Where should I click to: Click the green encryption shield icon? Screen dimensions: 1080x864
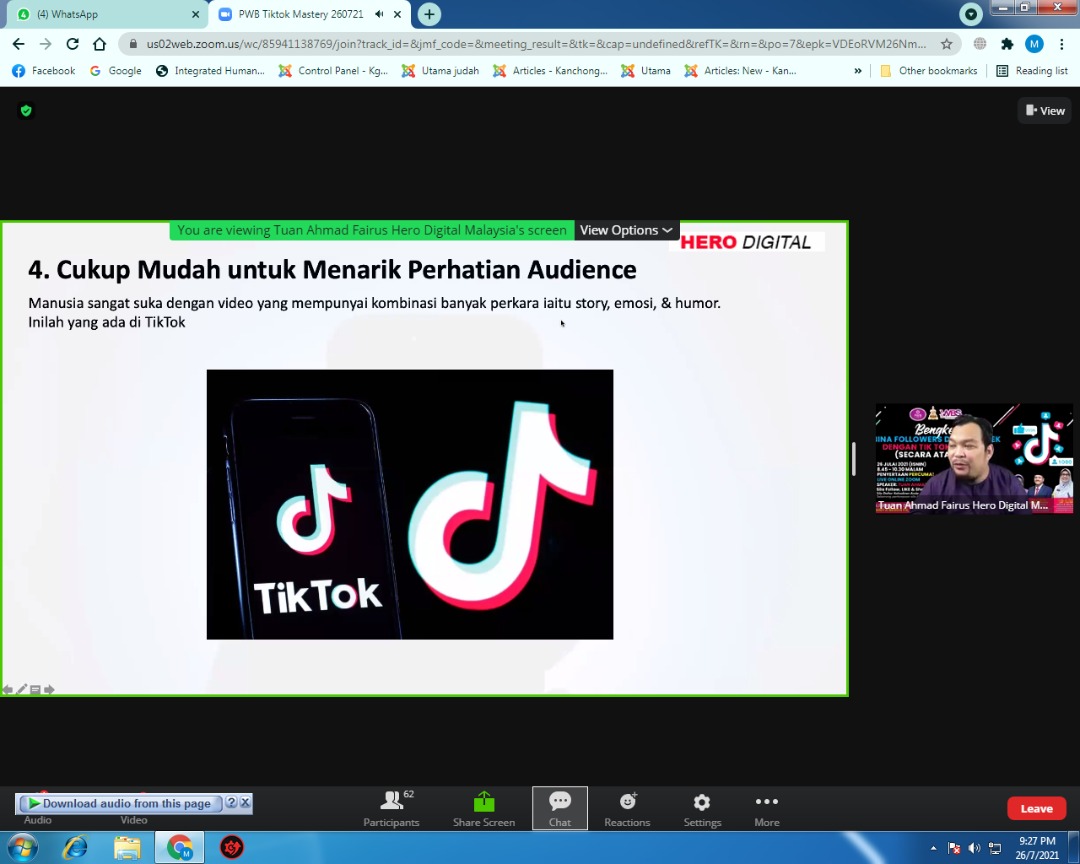point(26,111)
